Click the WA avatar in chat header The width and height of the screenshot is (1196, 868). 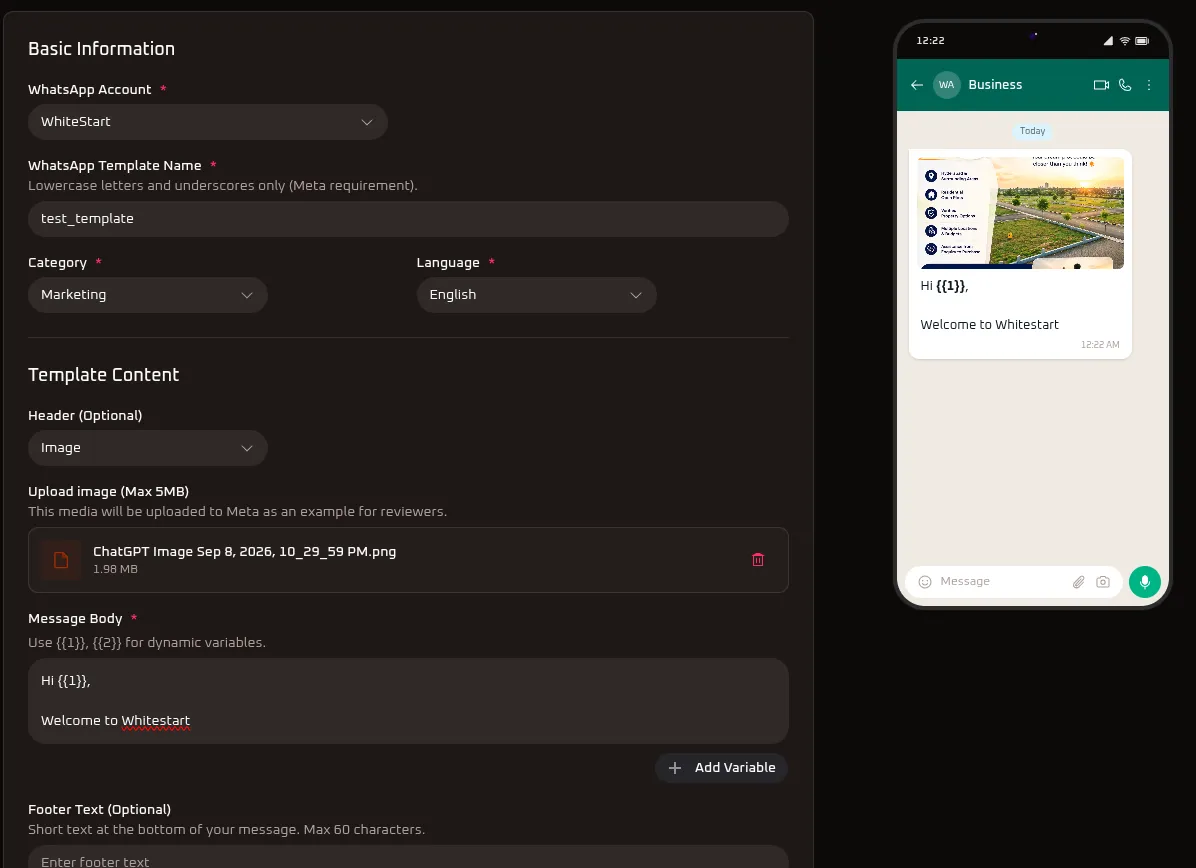coord(947,85)
